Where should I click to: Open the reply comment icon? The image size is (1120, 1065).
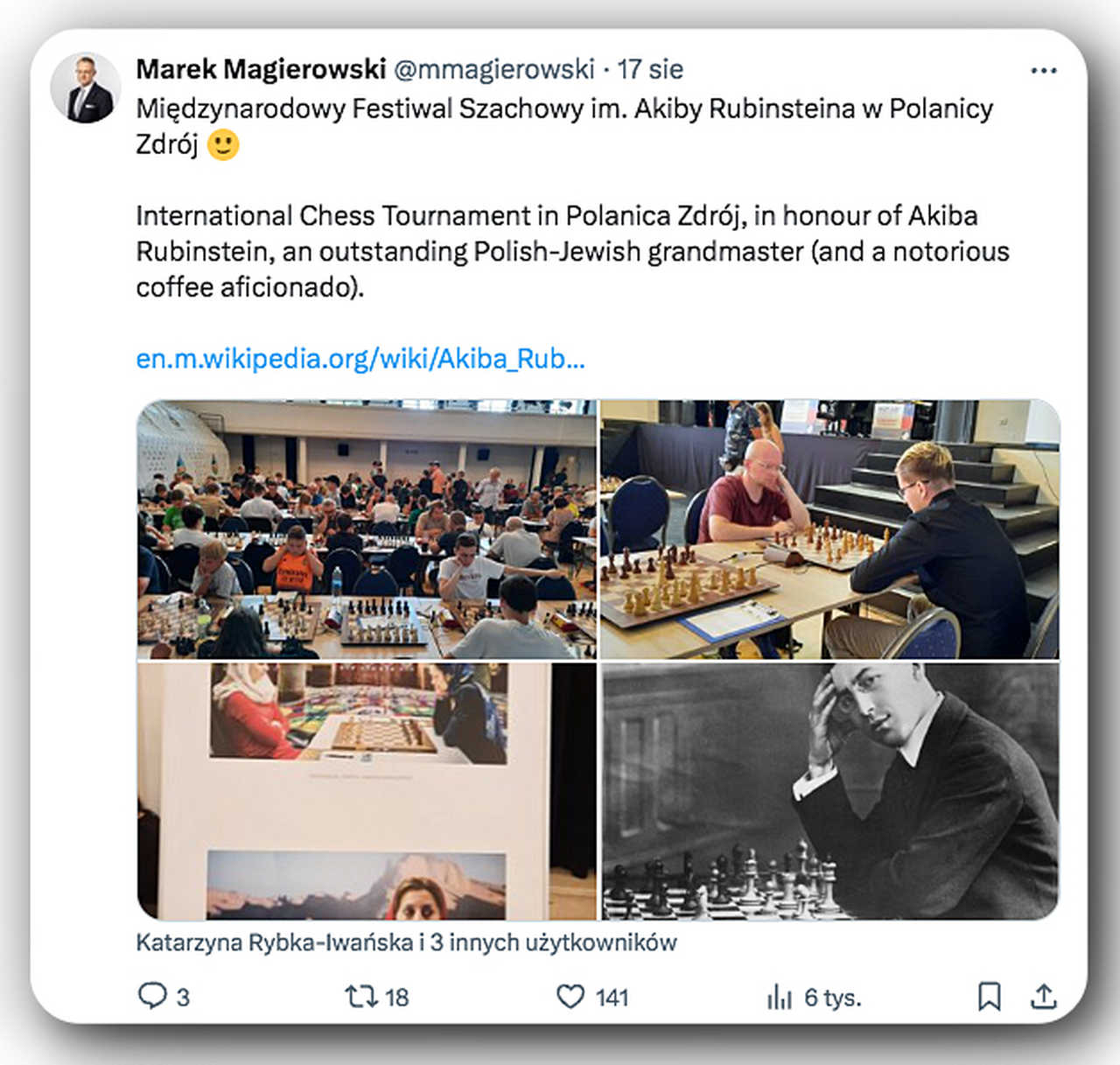click(x=152, y=996)
